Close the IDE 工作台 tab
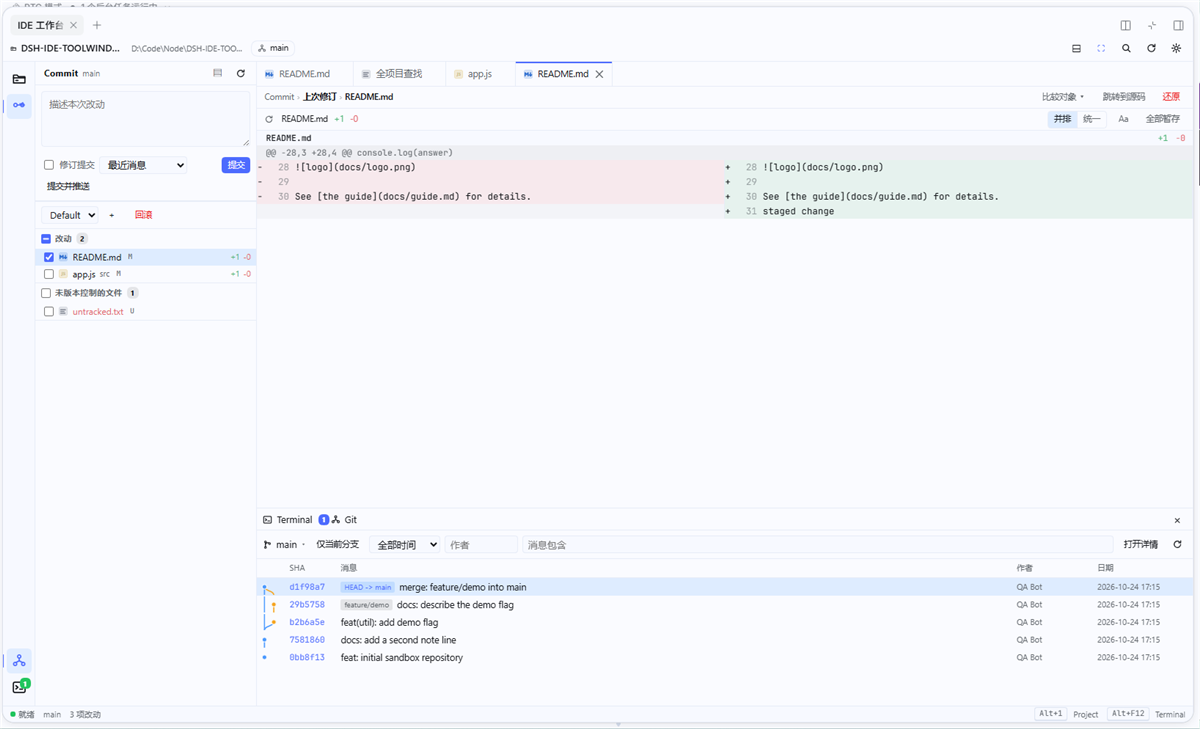This screenshot has height=729, width=1200. pyautogui.click(x=73, y=25)
